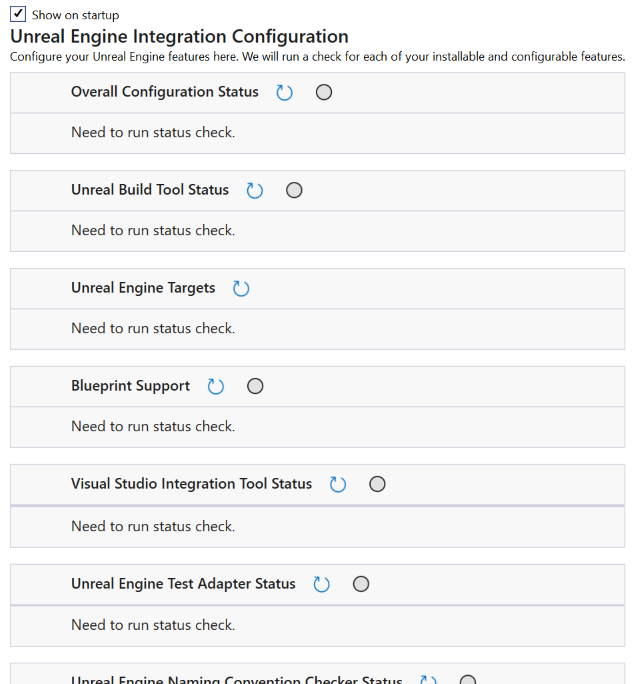Click the Blueprint Support status indicator circle
This screenshot has width=634, height=684.
(x=255, y=386)
